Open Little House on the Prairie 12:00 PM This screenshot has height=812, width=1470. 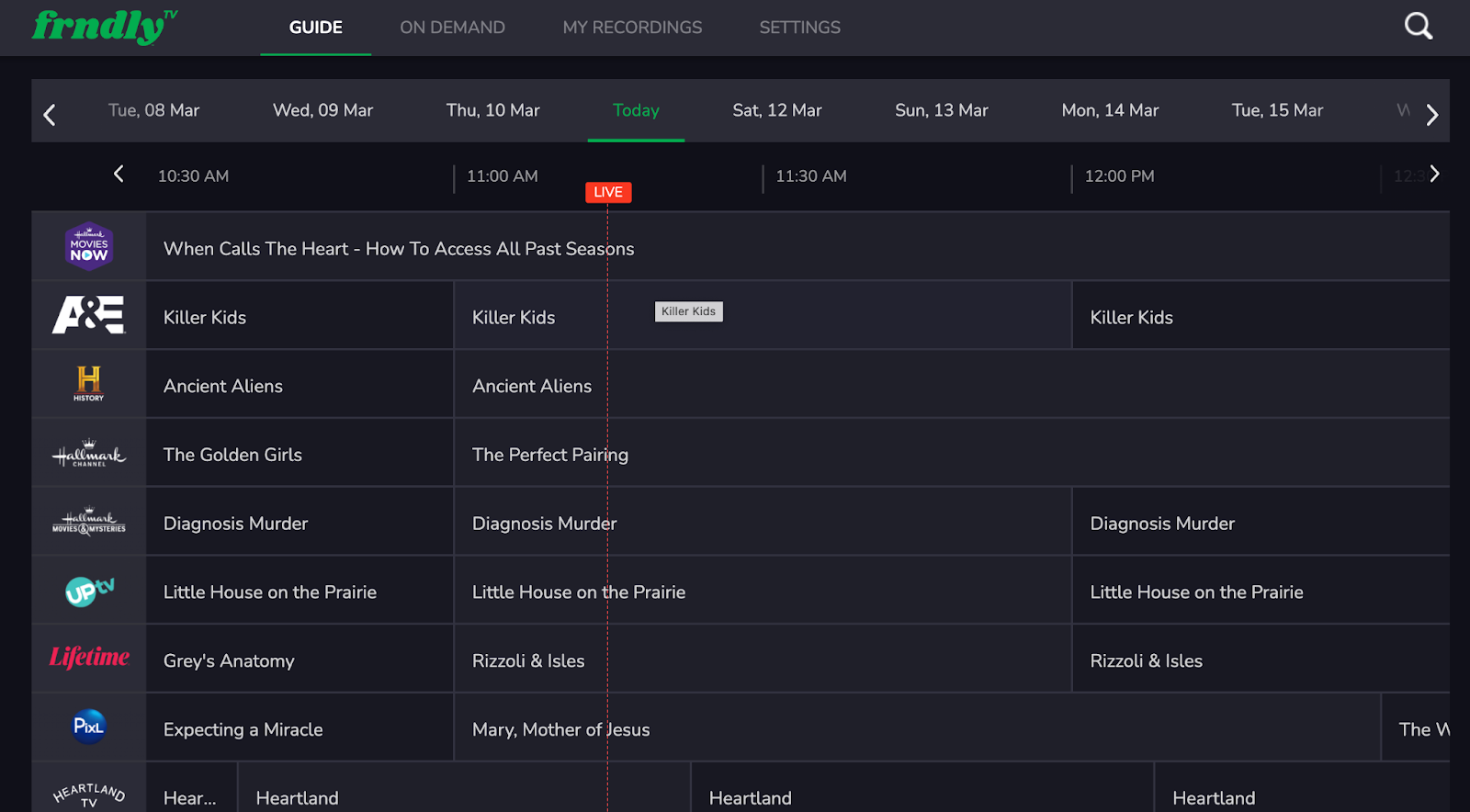[x=1261, y=591]
